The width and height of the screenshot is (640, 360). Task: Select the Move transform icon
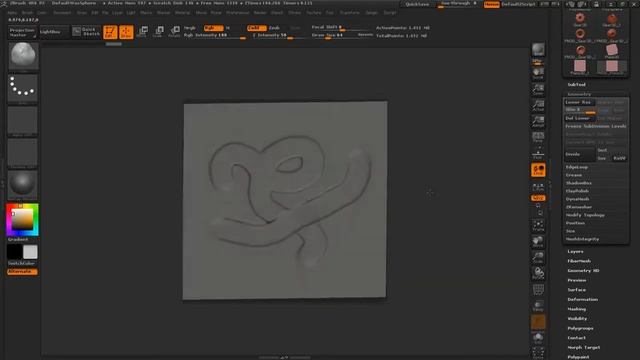coord(143,31)
